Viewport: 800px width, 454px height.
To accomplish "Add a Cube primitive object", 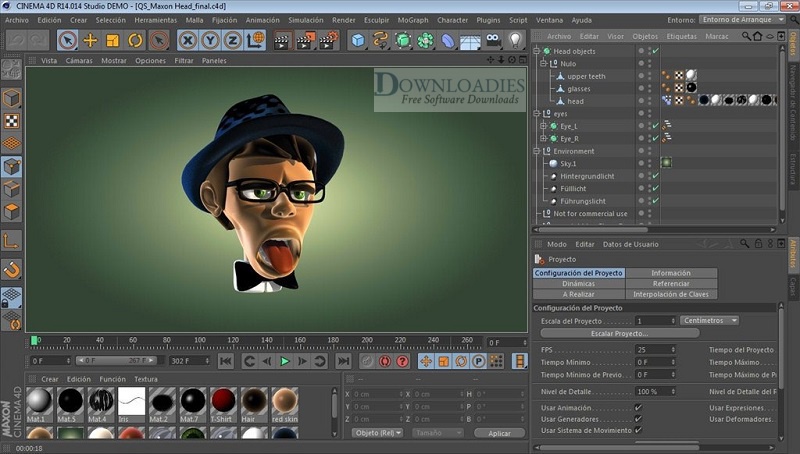I will coord(358,40).
